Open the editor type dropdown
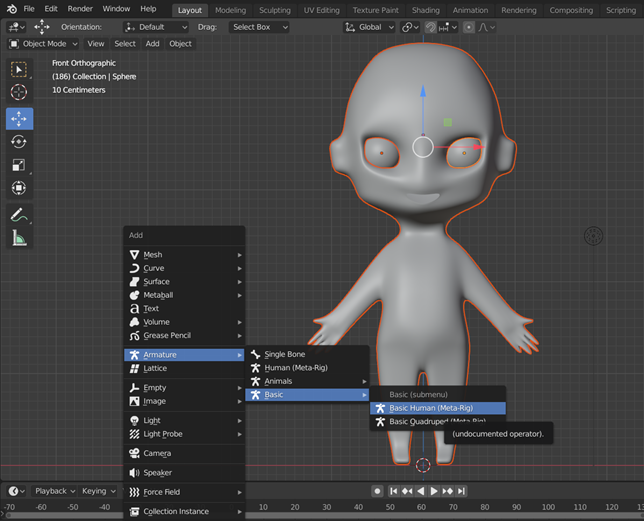Screen dimensions: 644x521 point(16,27)
